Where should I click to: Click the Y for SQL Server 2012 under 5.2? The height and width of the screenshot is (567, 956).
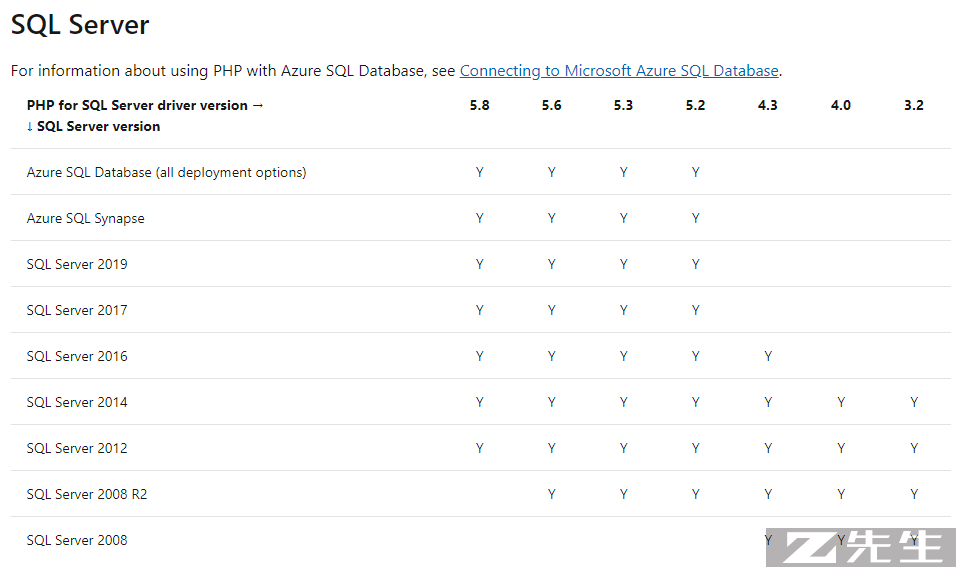point(696,448)
